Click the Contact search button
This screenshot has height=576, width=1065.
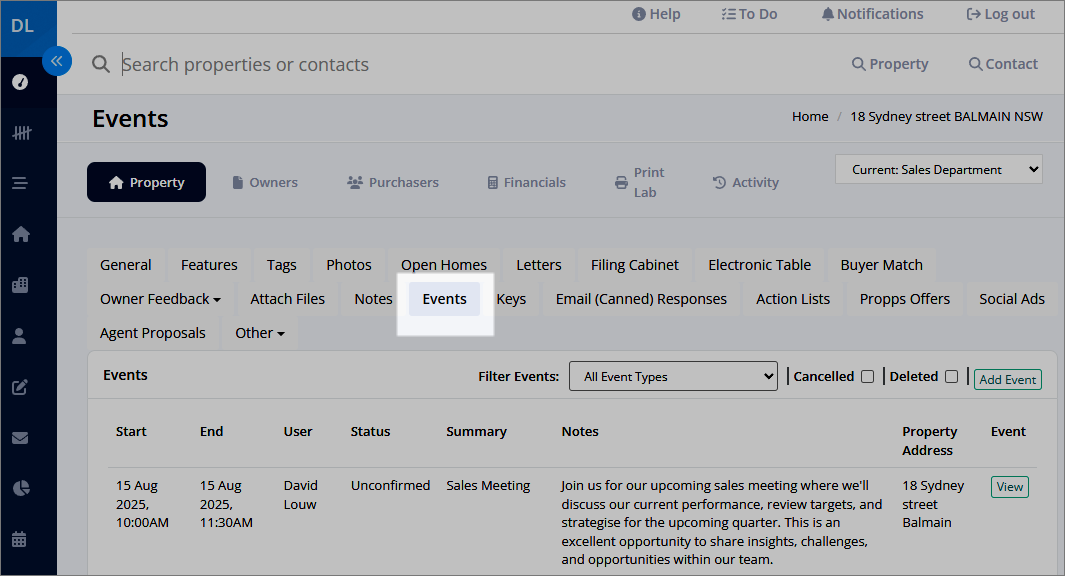[1003, 64]
